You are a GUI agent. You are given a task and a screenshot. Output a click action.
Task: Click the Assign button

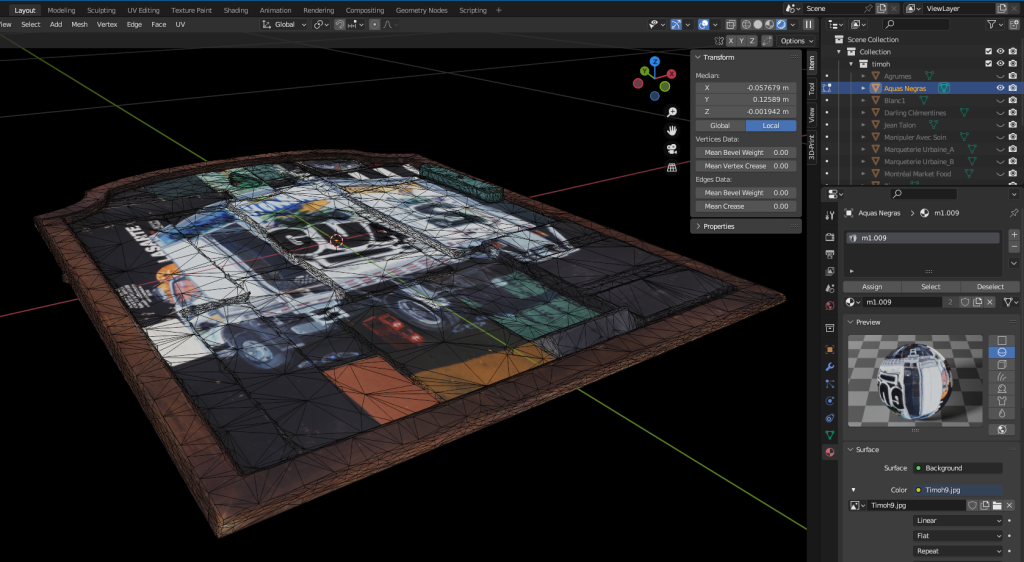(872, 287)
